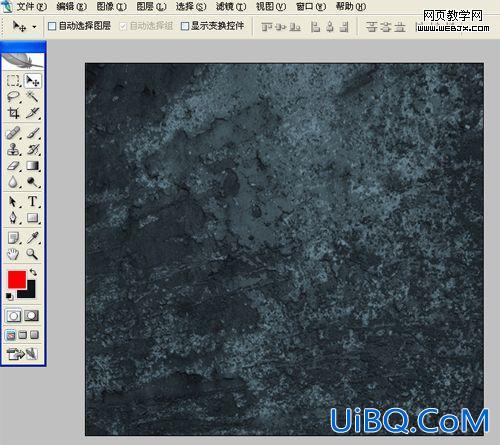Screen dimensions: 500x445
Task: Select the Zoom tool
Action: coord(33,254)
